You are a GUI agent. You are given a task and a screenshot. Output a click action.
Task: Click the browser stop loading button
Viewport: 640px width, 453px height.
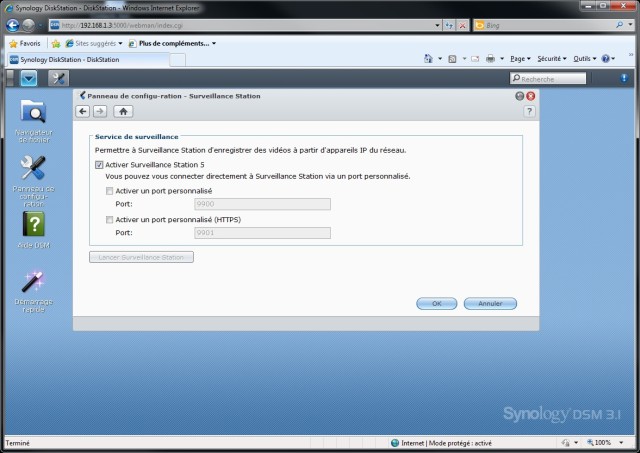[x=462, y=25]
